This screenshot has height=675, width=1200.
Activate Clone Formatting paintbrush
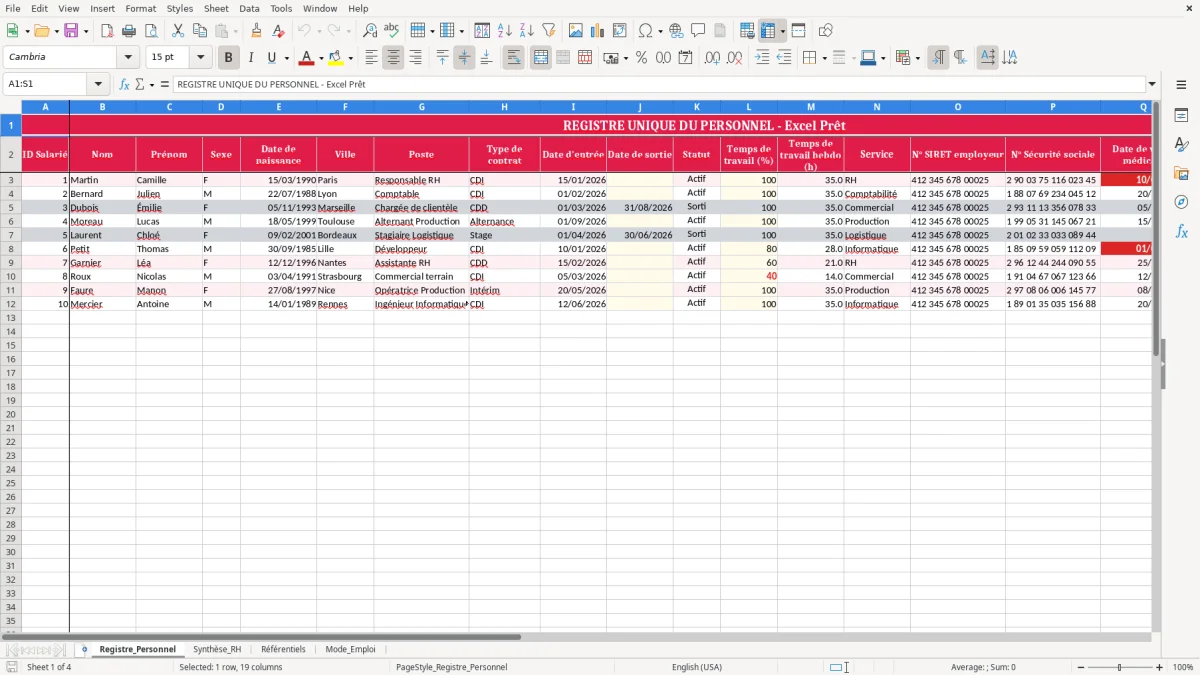pos(257,31)
